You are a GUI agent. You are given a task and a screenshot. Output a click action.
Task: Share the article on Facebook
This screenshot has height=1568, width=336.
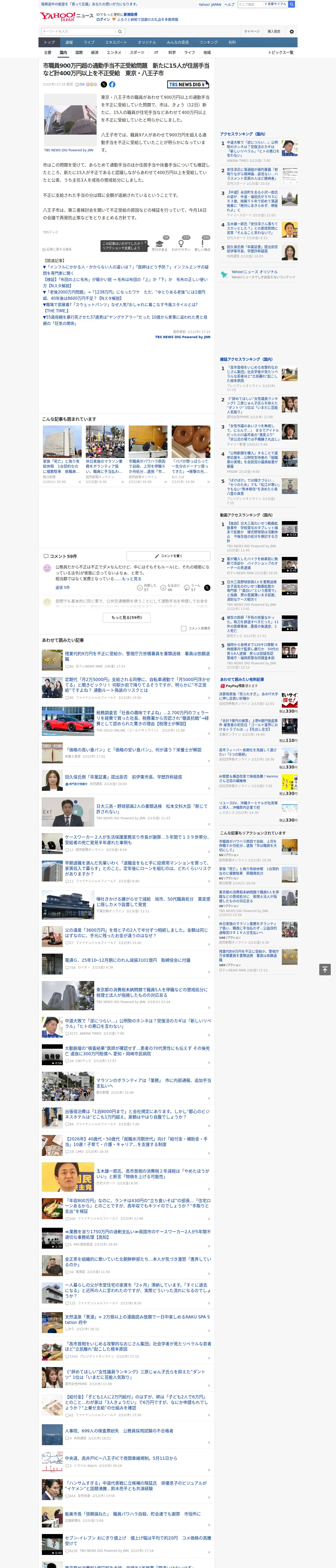click(x=112, y=85)
